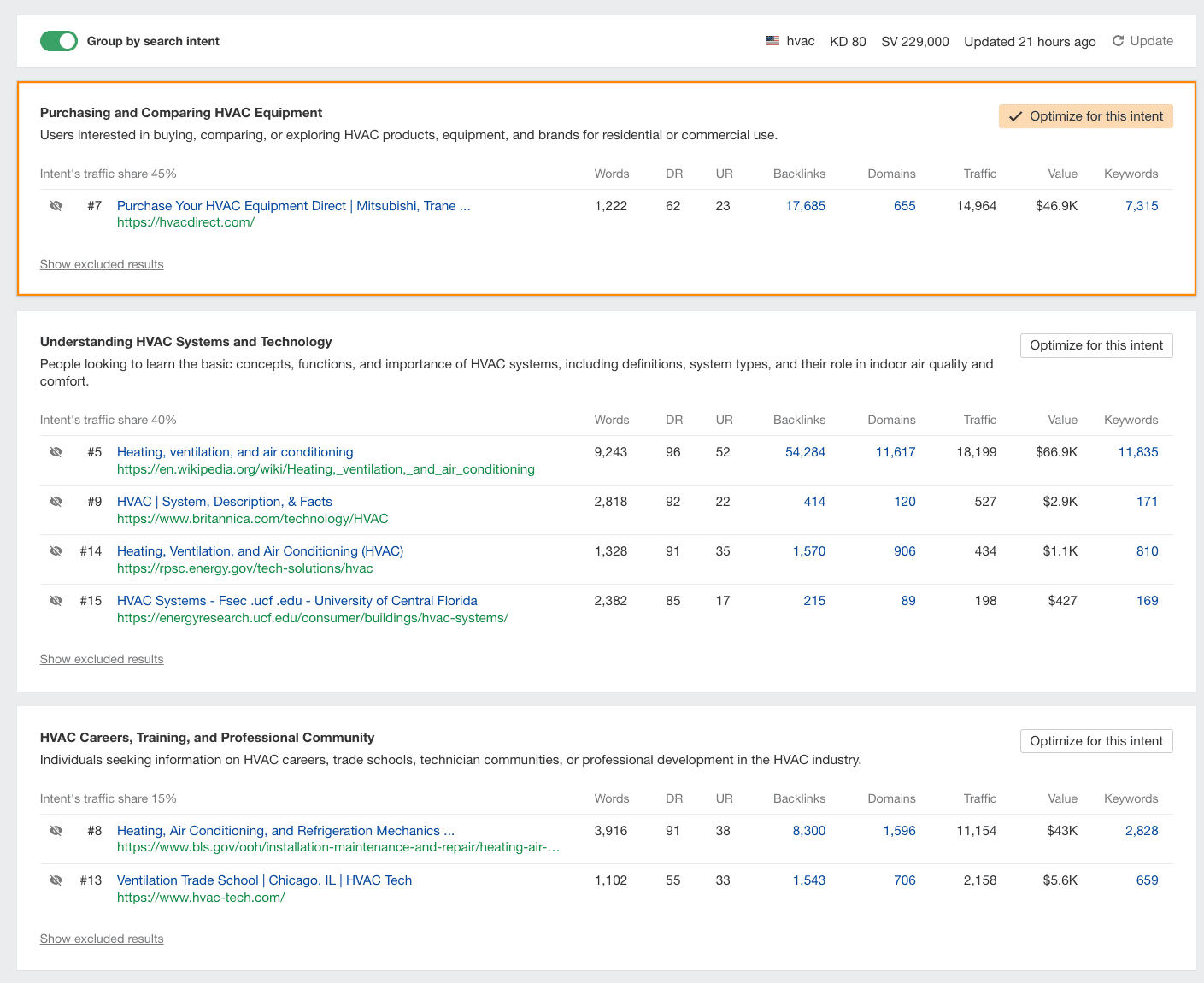Click eye-slash icon beside rank #14 result

(x=56, y=551)
